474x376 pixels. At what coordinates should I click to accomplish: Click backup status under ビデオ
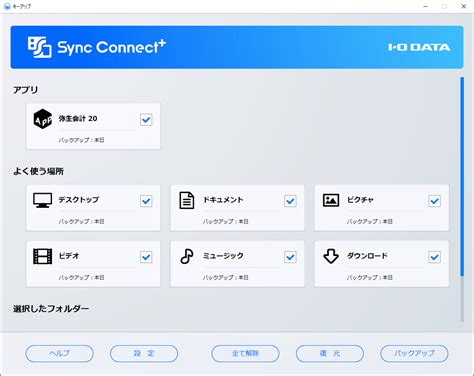click(81, 277)
